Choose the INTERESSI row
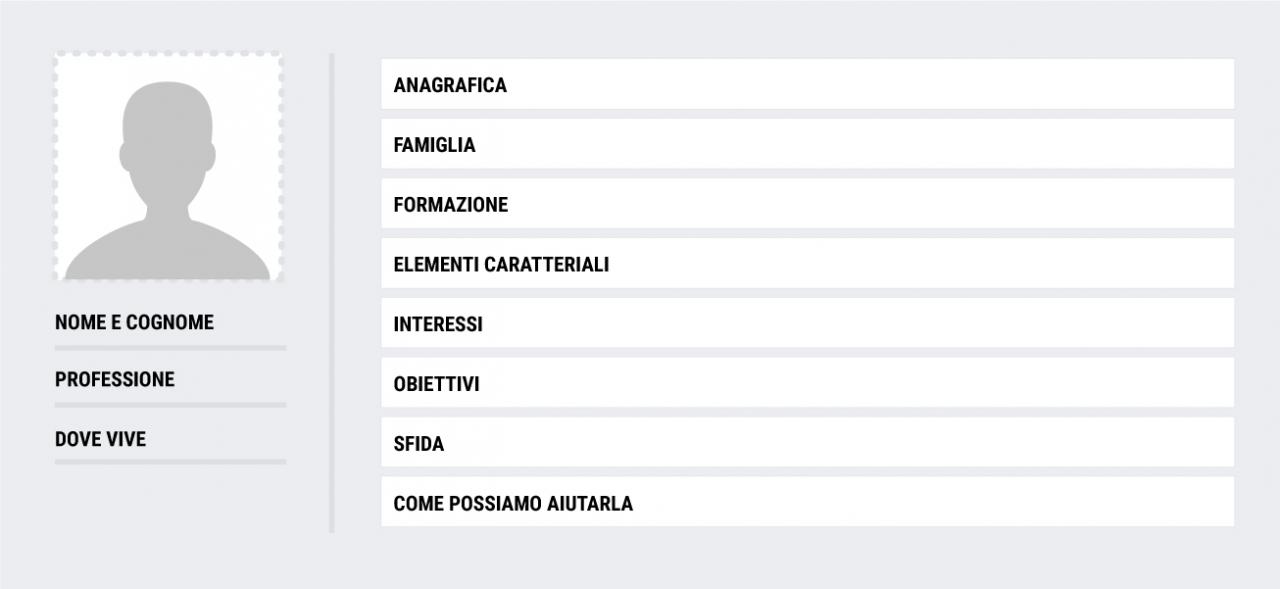The width and height of the screenshot is (1280, 589). pyautogui.click(x=807, y=323)
